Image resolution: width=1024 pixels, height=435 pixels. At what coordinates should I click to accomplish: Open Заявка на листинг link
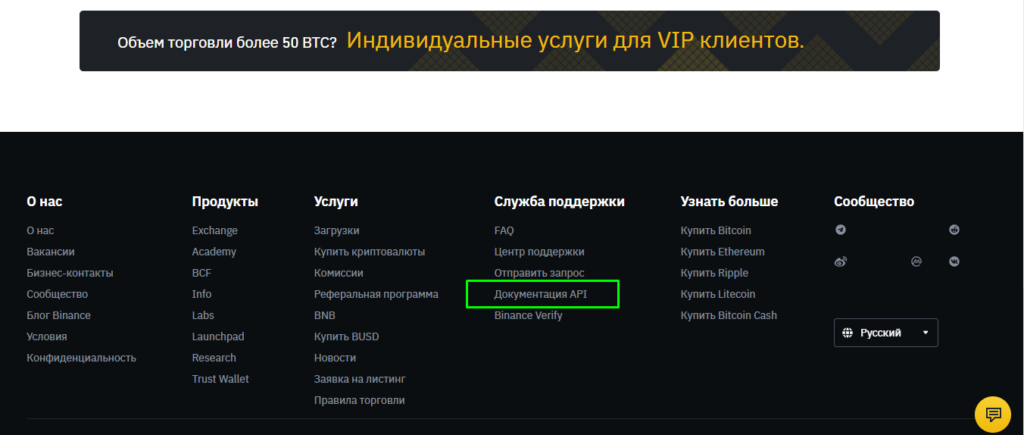[x=360, y=379]
